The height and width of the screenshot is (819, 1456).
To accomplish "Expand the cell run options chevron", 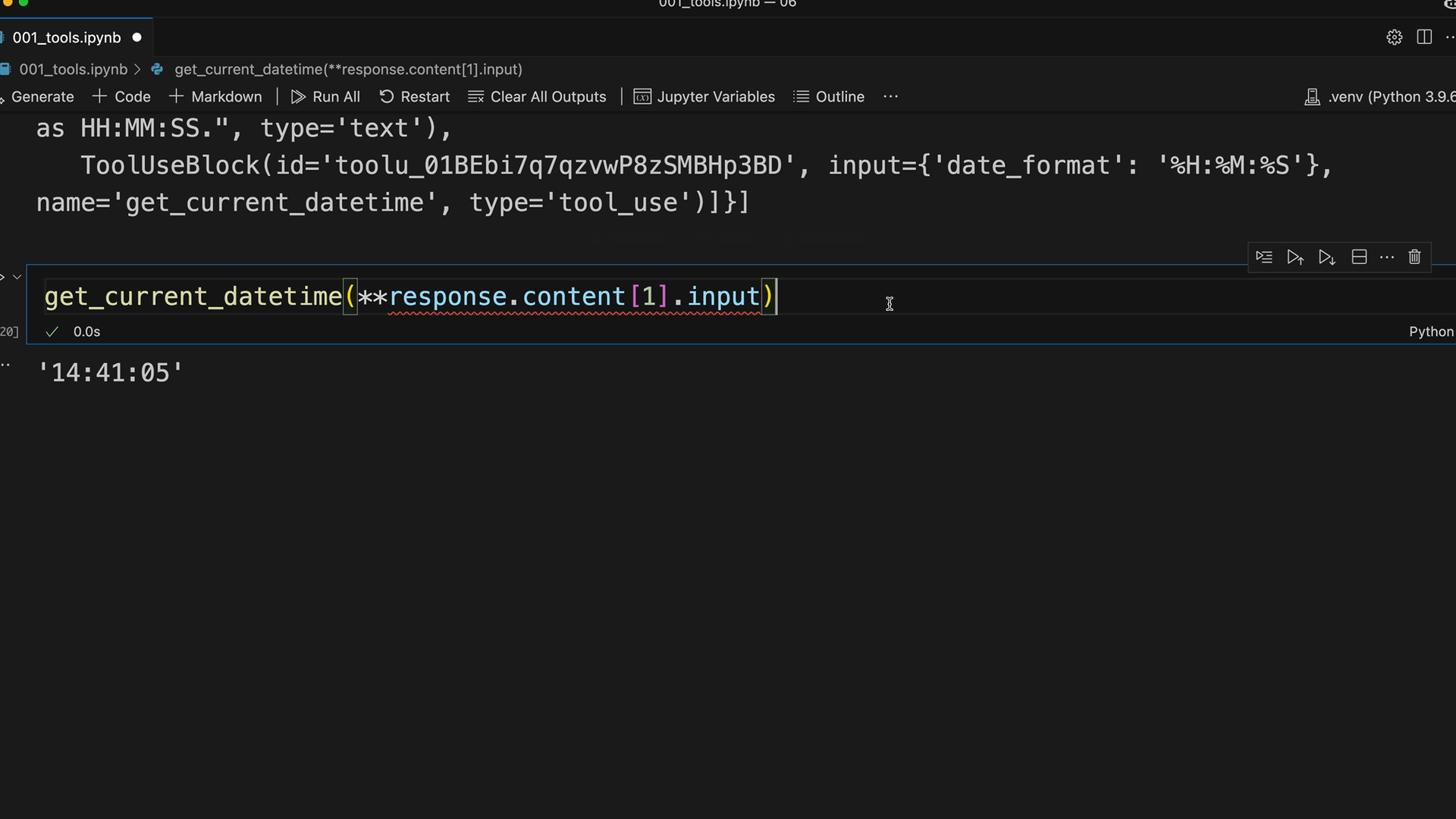I will click(17, 277).
